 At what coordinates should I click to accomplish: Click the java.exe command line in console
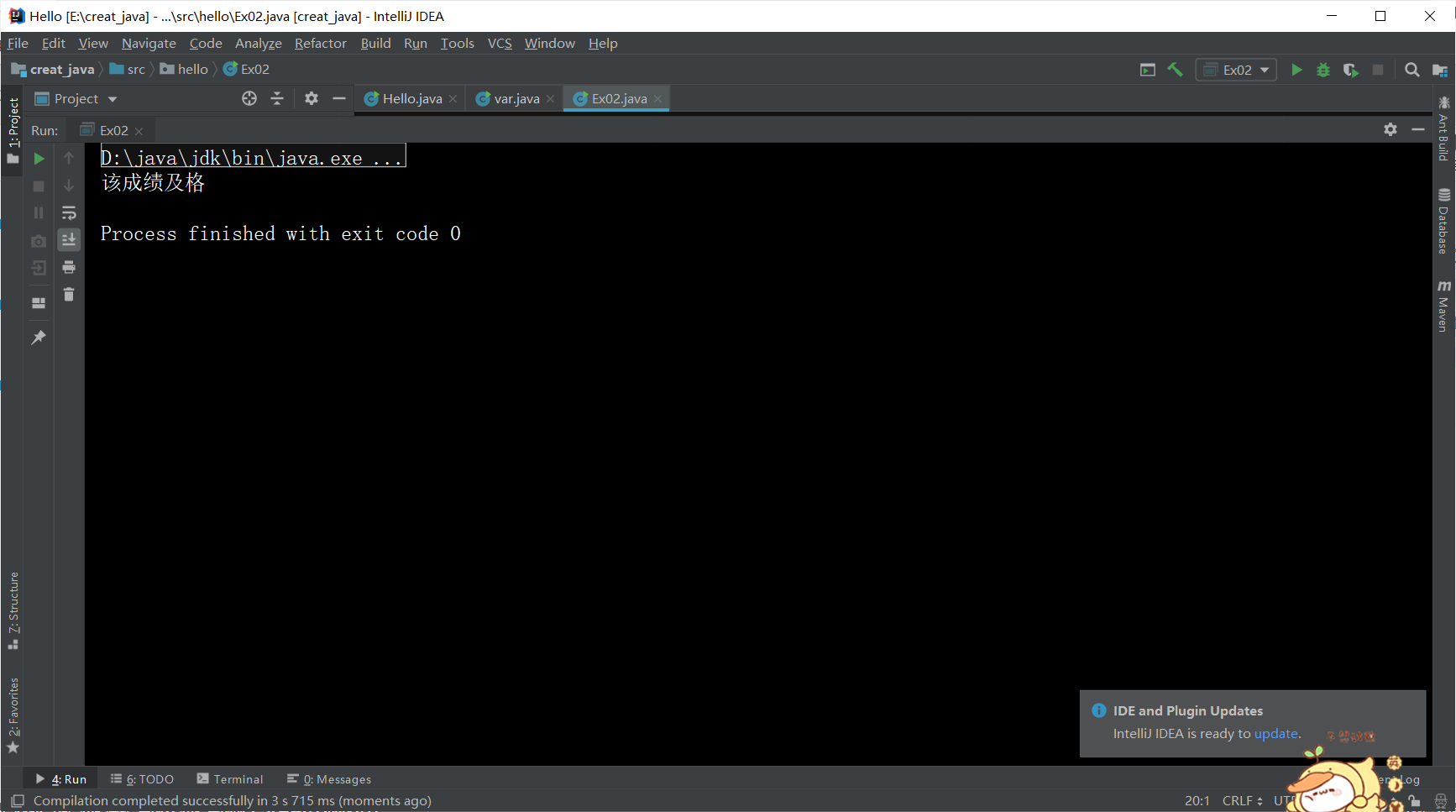tap(252, 158)
